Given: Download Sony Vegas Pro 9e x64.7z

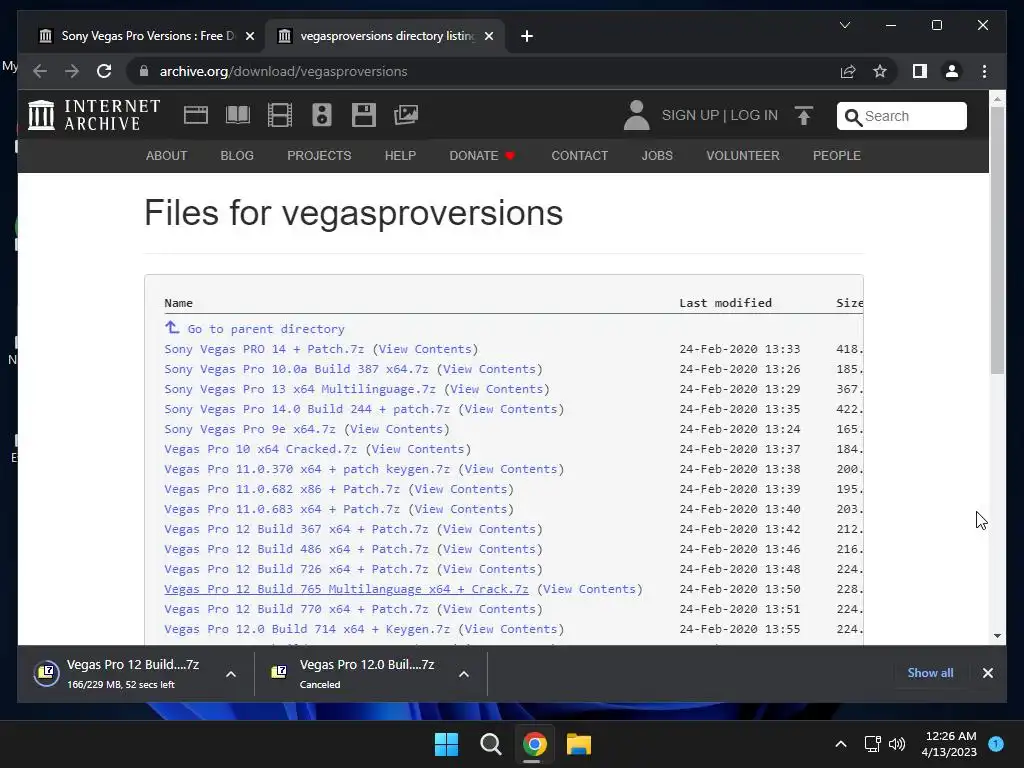Looking at the screenshot, I should [249, 429].
